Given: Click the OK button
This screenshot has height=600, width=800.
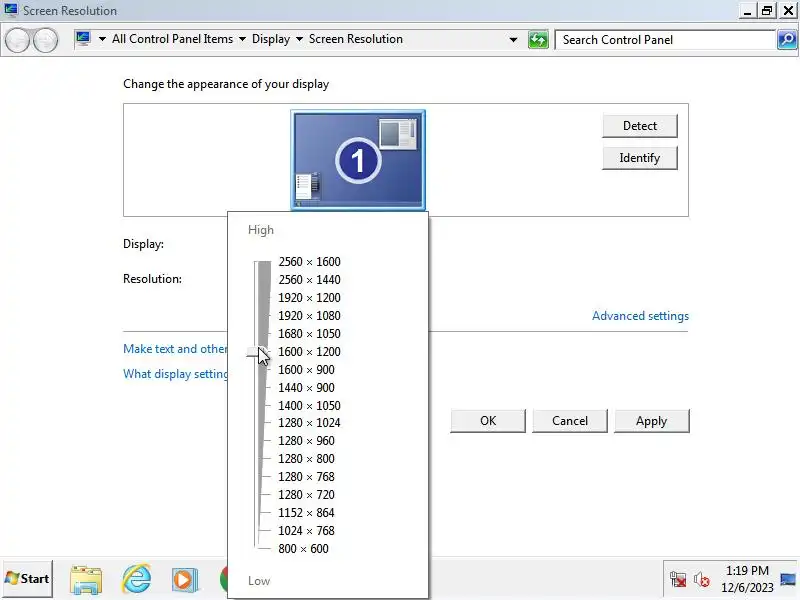Looking at the screenshot, I should pos(488,421).
